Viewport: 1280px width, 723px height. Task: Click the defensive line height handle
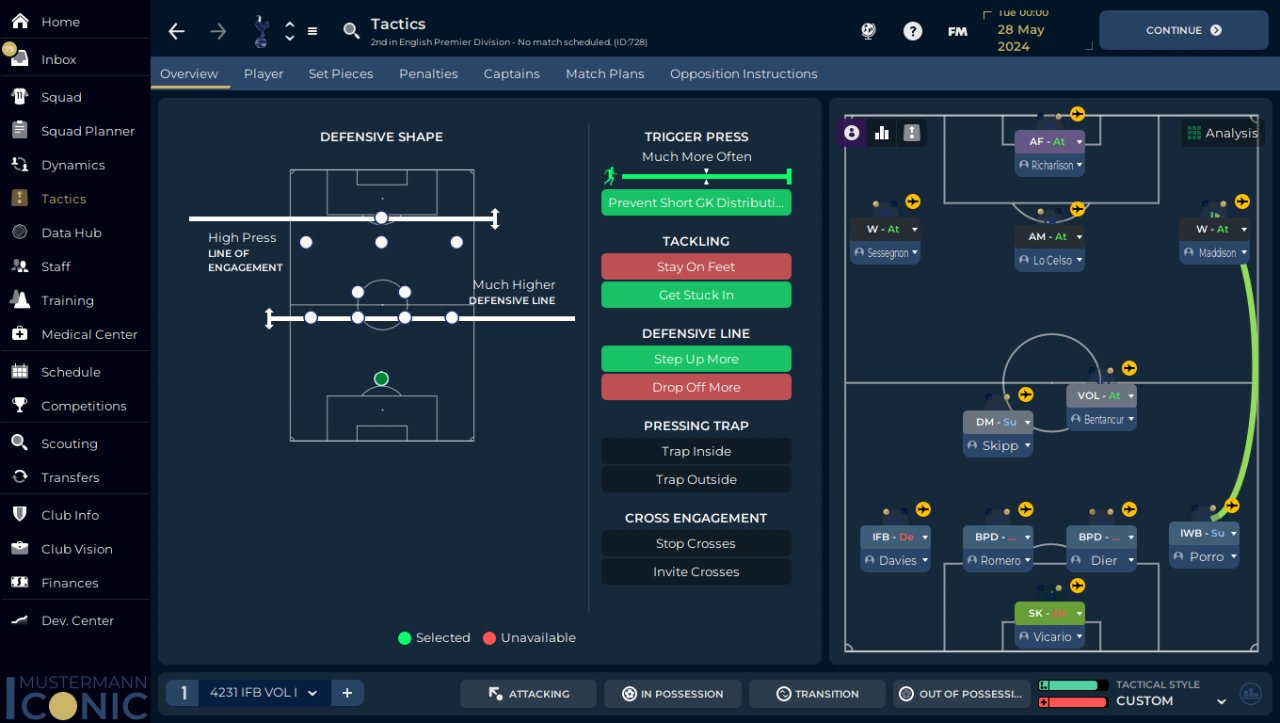[x=269, y=318]
